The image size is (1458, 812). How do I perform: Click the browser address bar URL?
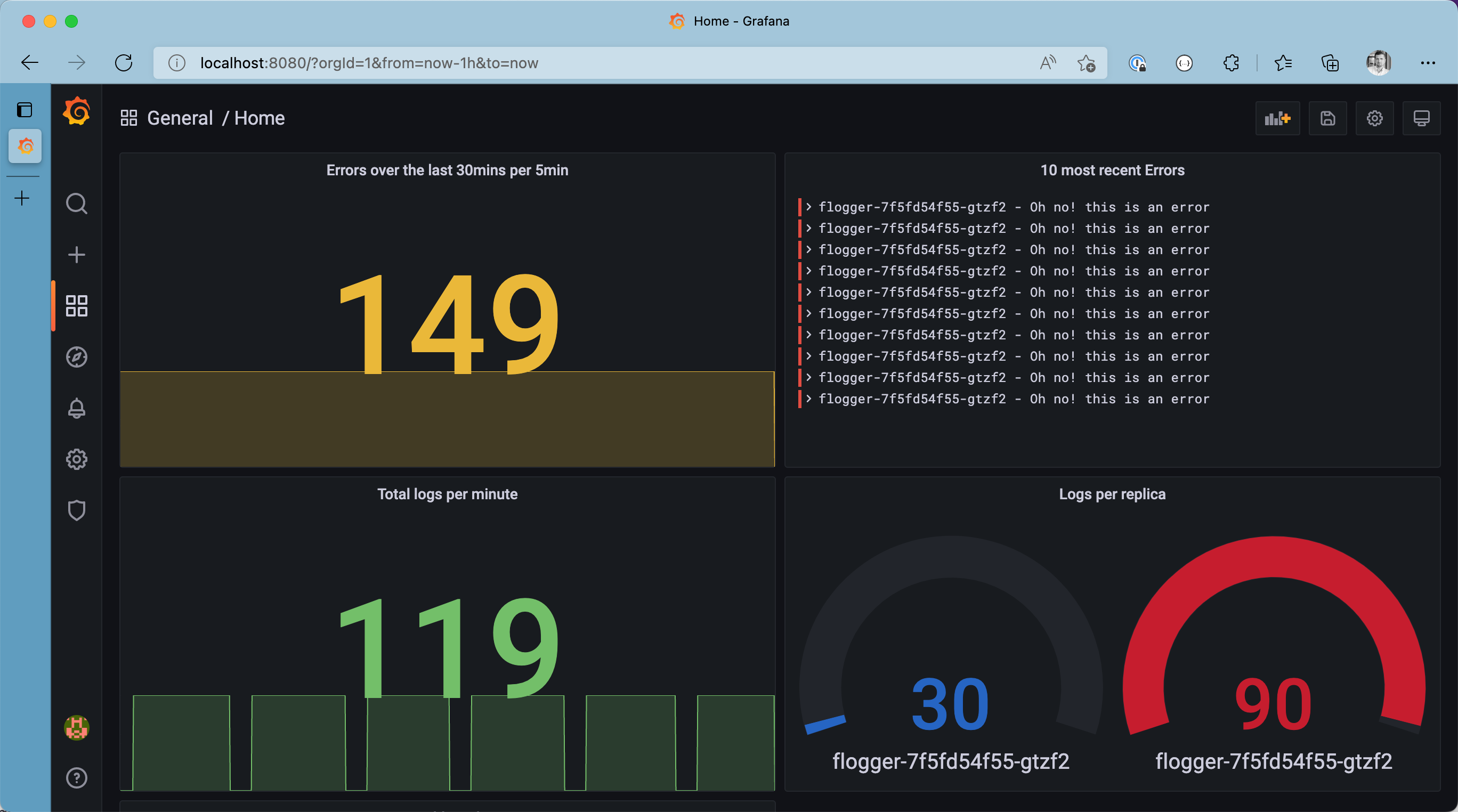click(369, 63)
